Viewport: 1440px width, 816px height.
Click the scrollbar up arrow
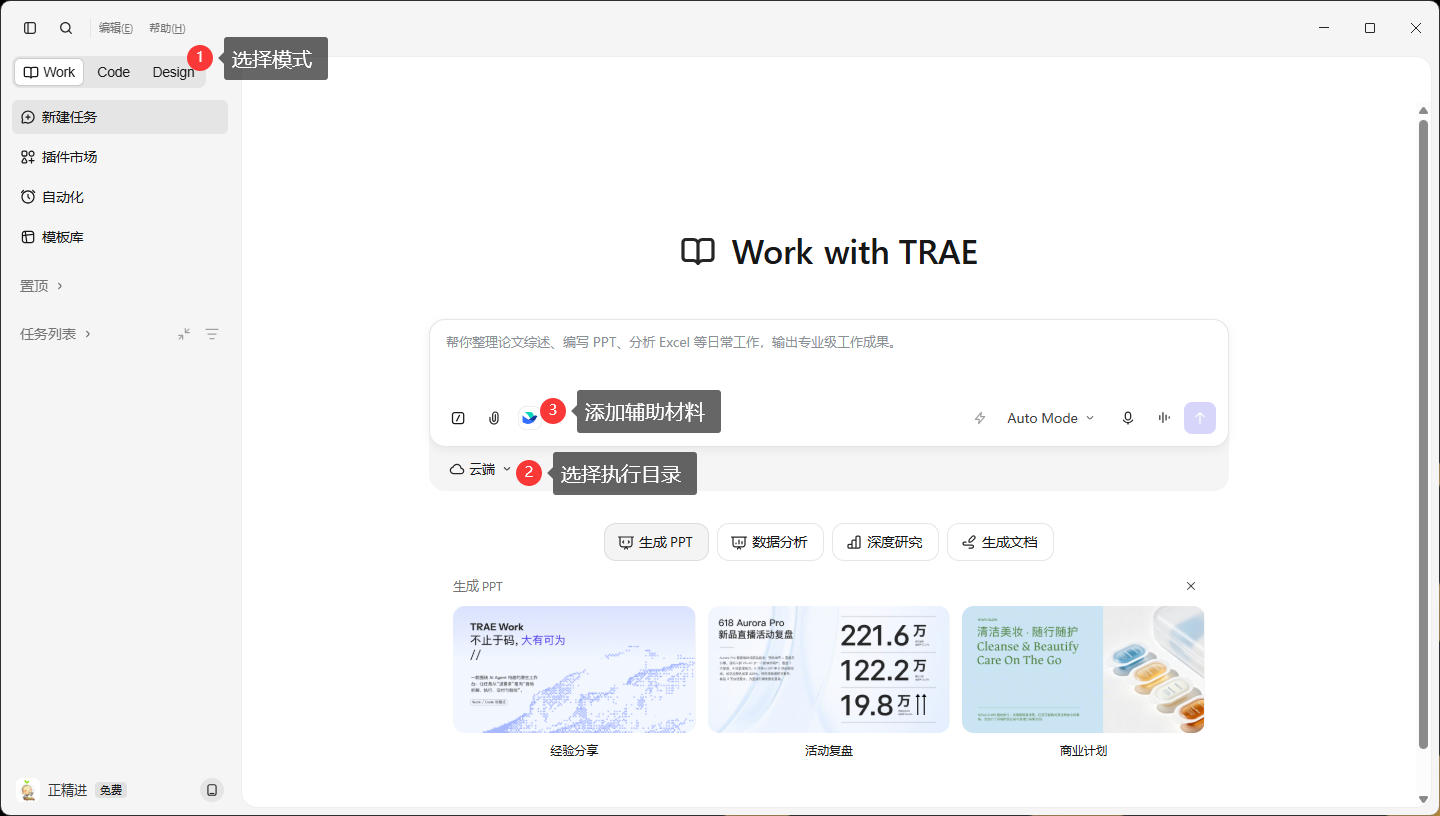(1424, 110)
